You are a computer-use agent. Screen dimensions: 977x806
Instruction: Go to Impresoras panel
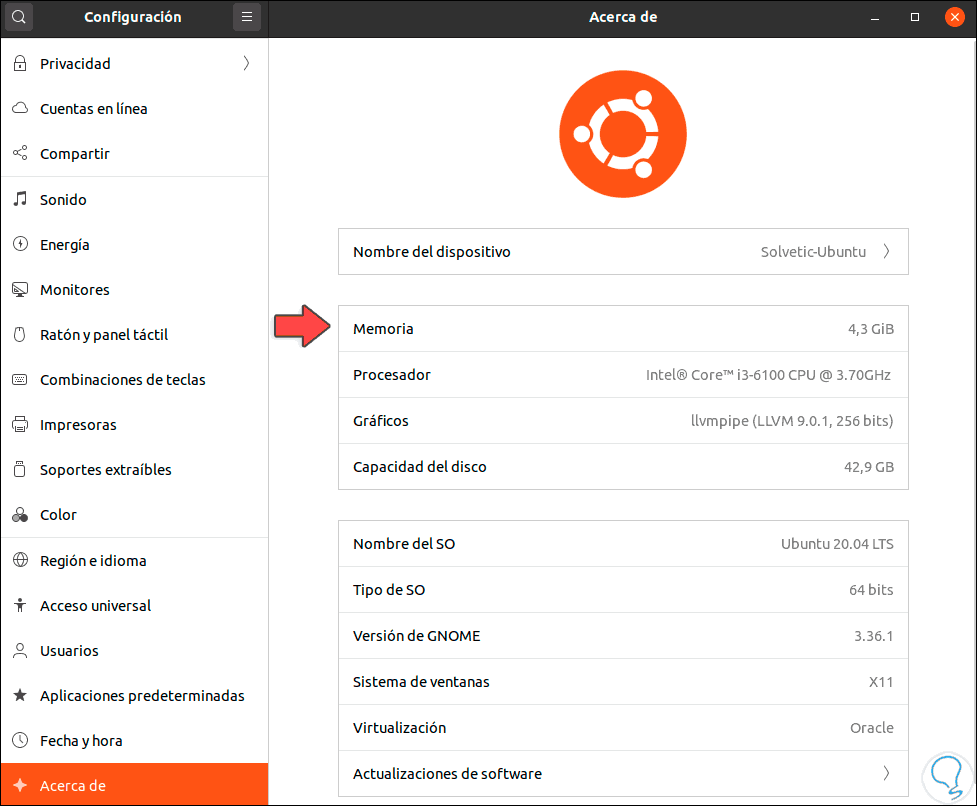135,424
